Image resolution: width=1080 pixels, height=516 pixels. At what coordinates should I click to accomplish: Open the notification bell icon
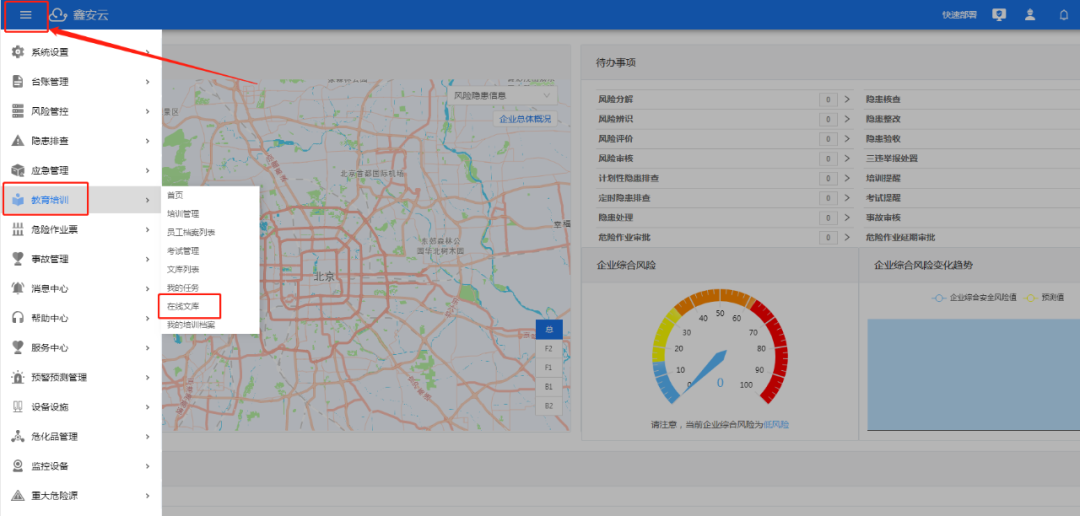(1063, 15)
